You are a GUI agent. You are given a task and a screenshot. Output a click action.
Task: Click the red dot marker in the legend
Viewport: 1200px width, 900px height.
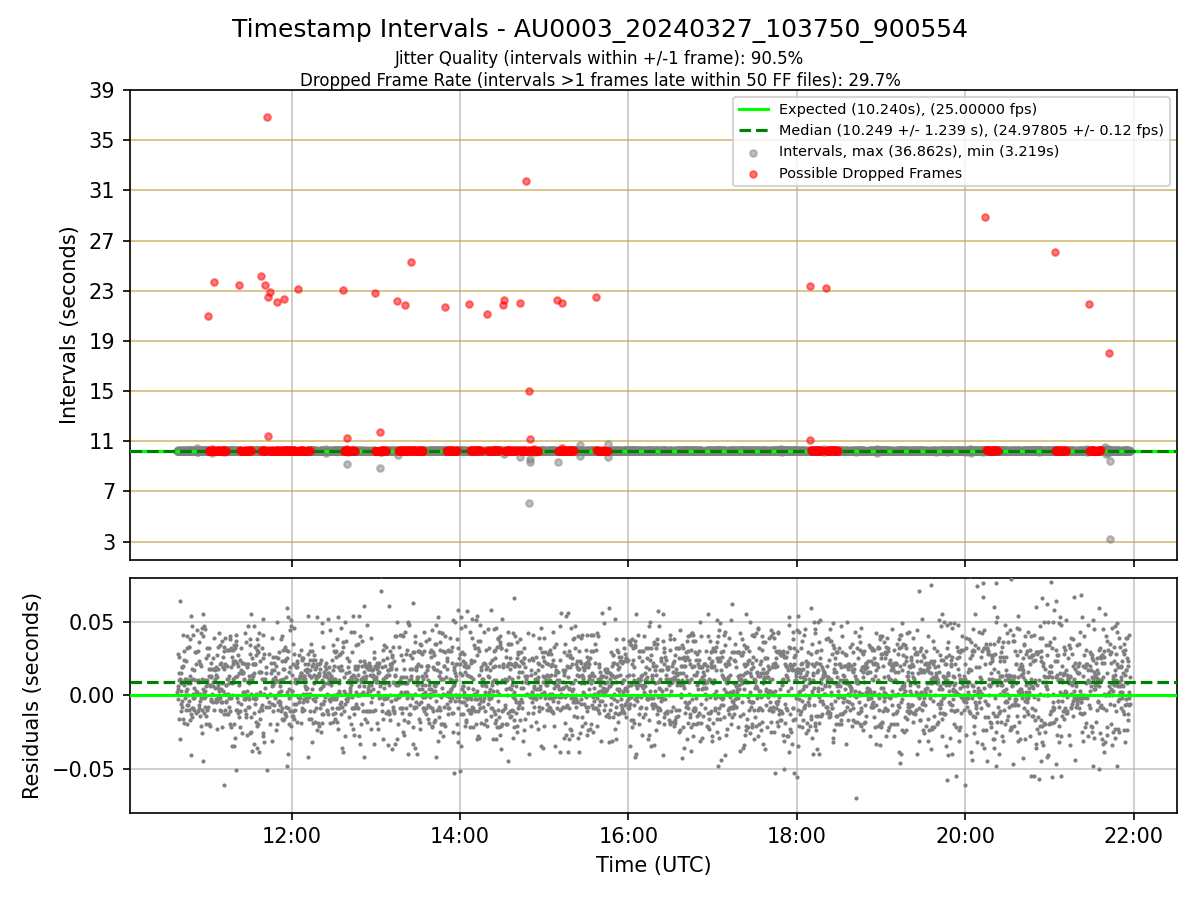753,174
